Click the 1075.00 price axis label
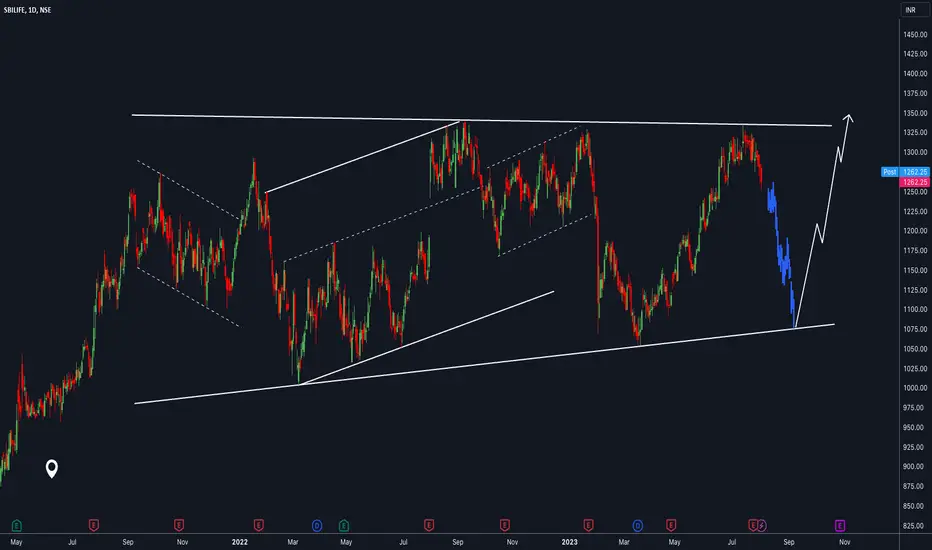 915,329
